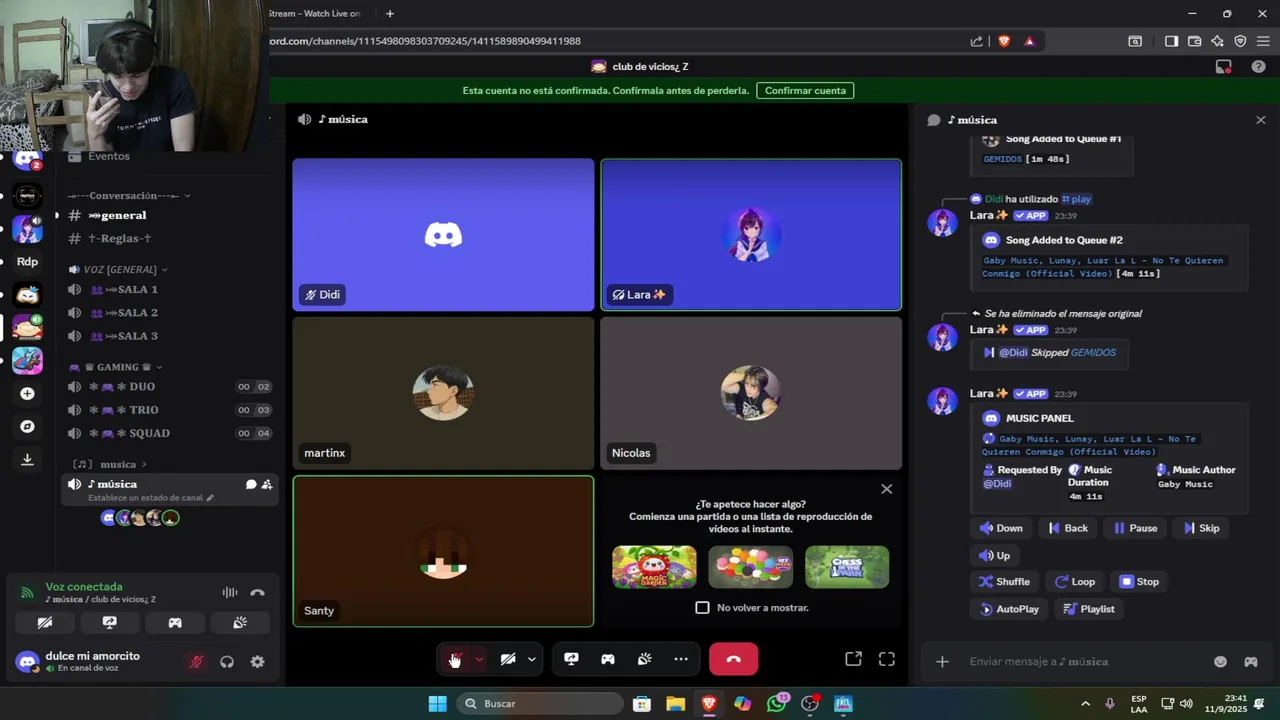Collapse the Conversación category
This screenshot has width=1280, height=720.
tap(129, 195)
